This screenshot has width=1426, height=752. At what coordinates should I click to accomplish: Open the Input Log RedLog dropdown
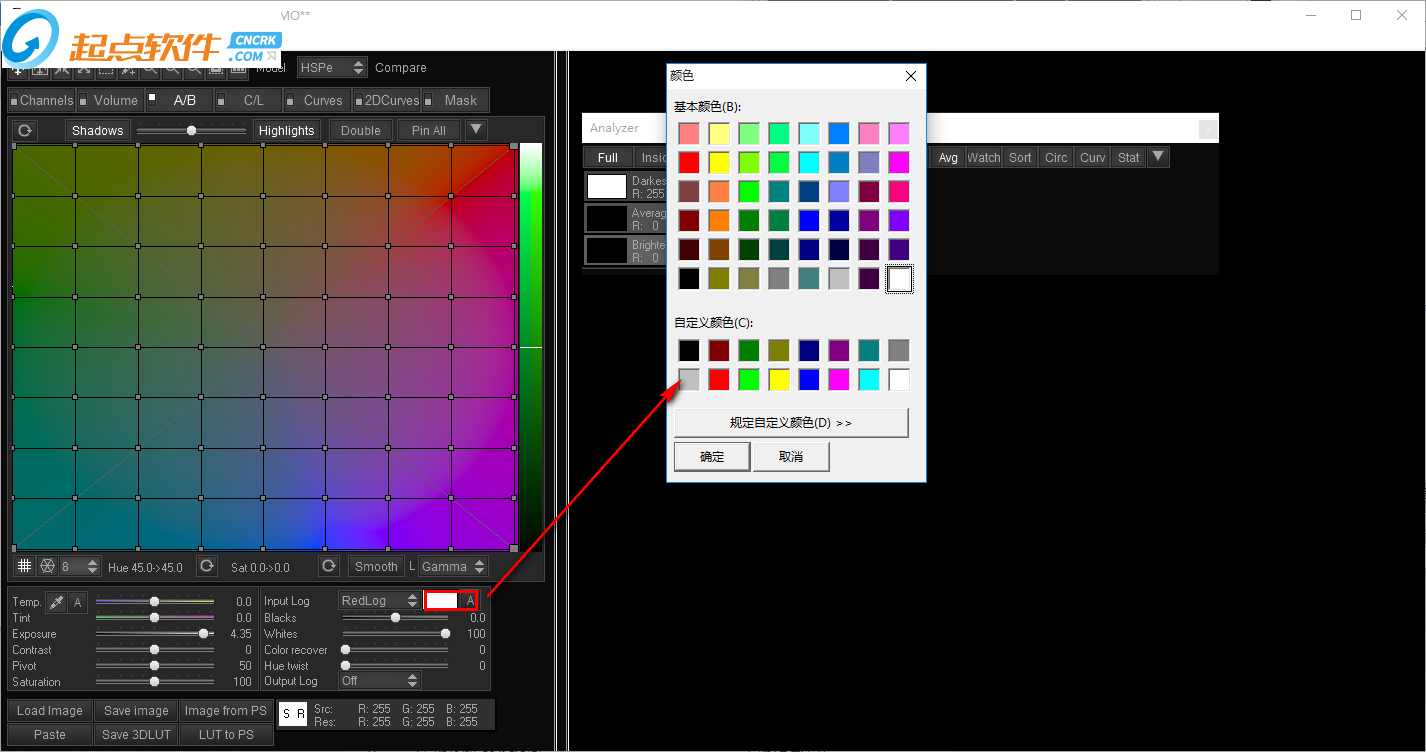coord(378,601)
